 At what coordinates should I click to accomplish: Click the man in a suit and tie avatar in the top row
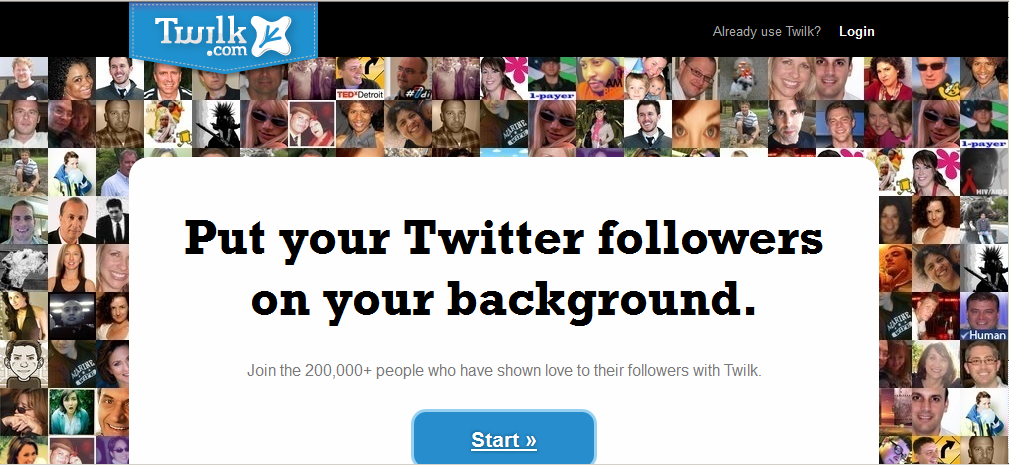click(x=120, y=79)
